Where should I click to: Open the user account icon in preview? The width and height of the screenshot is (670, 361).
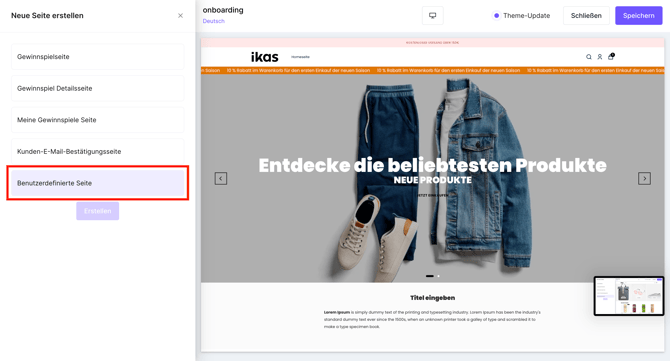point(599,57)
